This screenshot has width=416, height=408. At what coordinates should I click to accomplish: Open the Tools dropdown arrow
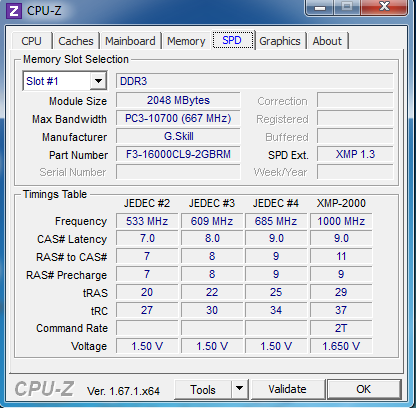(239, 388)
